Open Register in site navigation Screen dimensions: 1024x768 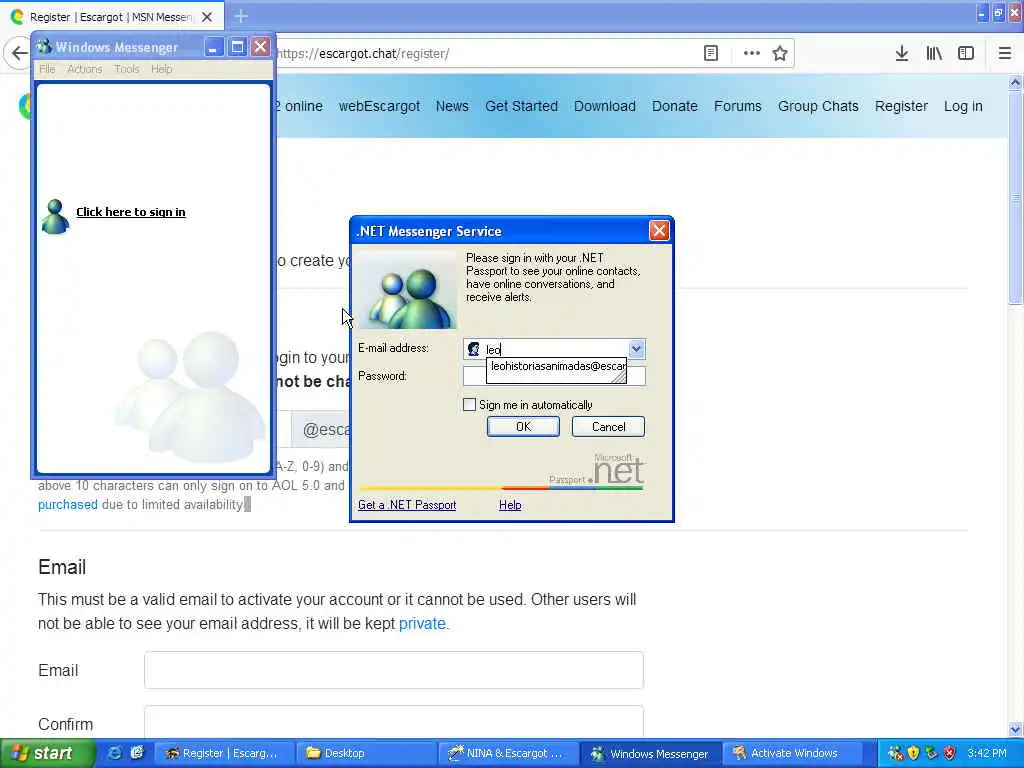(901, 106)
